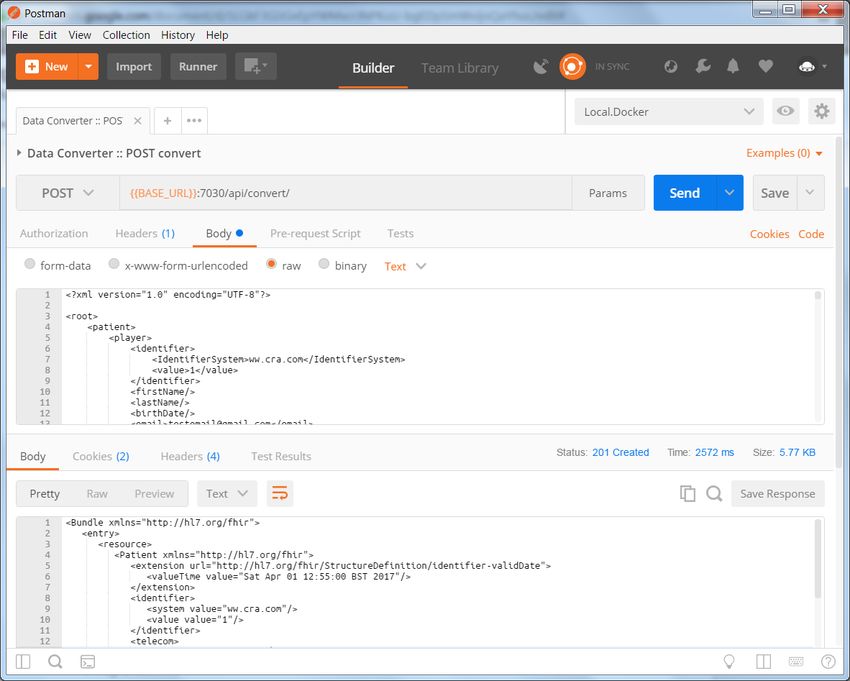Open the Local.Docker environment dropdown
Screen dimensions: 850x681
coord(669,112)
